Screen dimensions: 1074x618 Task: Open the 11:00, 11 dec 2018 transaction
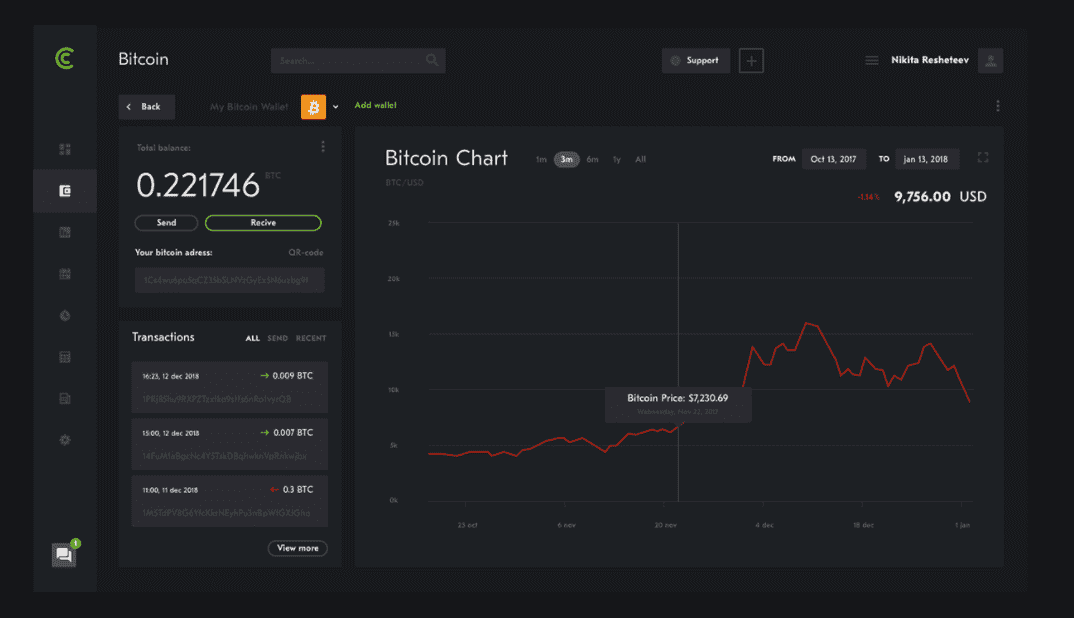[x=229, y=501]
